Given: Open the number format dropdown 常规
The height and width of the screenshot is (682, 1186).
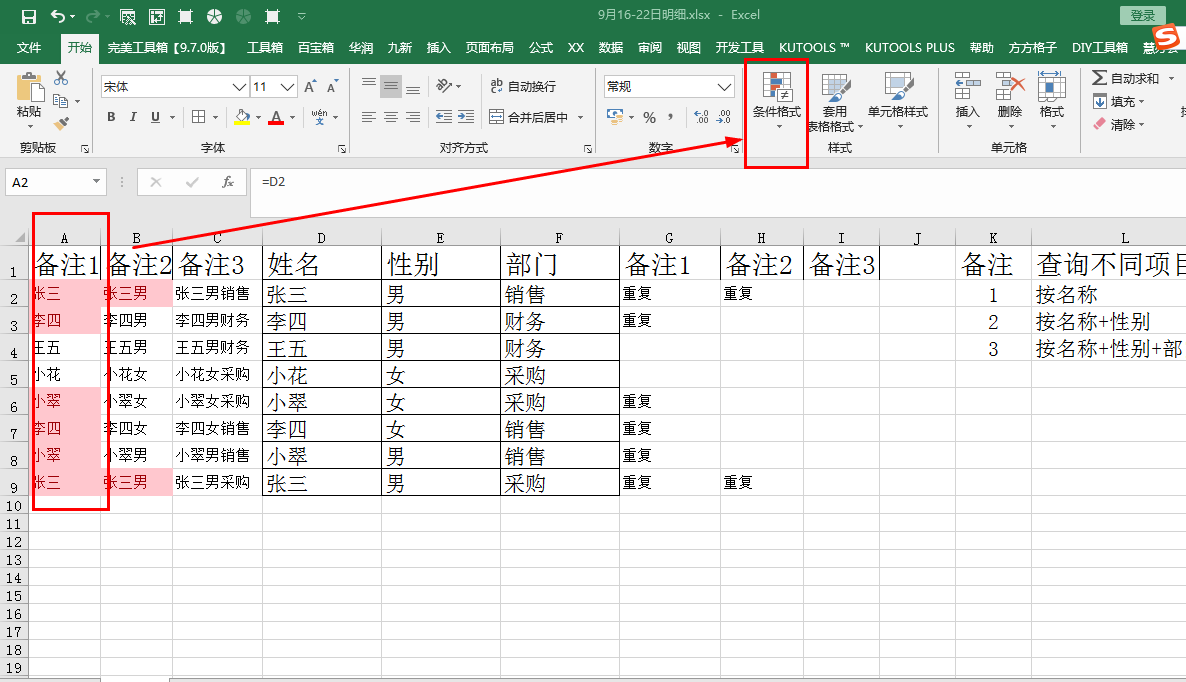Looking at the screenshot, I should point(724,87).
